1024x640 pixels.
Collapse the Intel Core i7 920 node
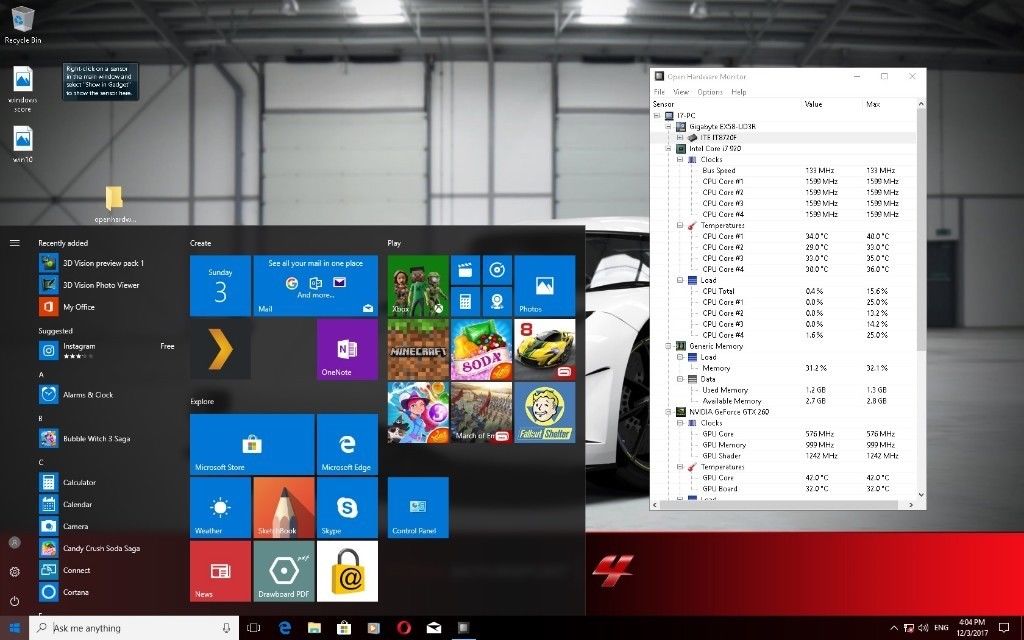[x=668, y=149]
